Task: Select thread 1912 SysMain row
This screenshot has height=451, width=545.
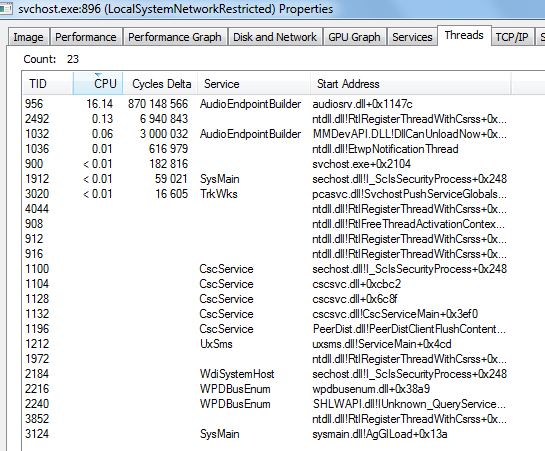Action: pyautogui.click(x=266, y=179)
